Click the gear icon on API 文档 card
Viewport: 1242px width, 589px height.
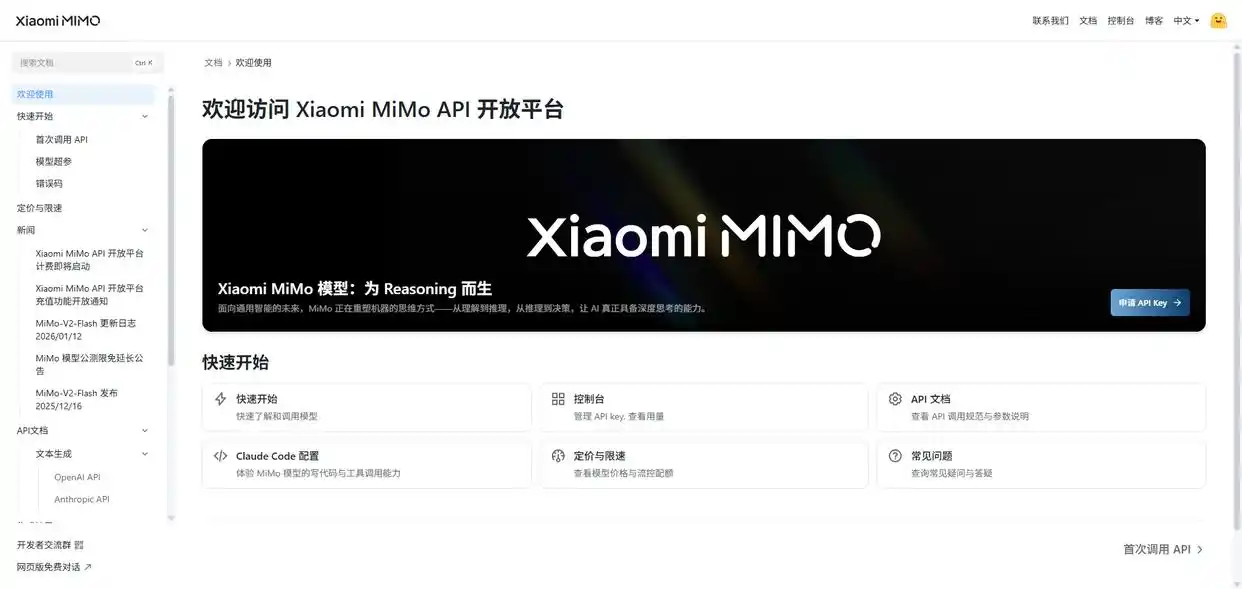click(895, 399)
